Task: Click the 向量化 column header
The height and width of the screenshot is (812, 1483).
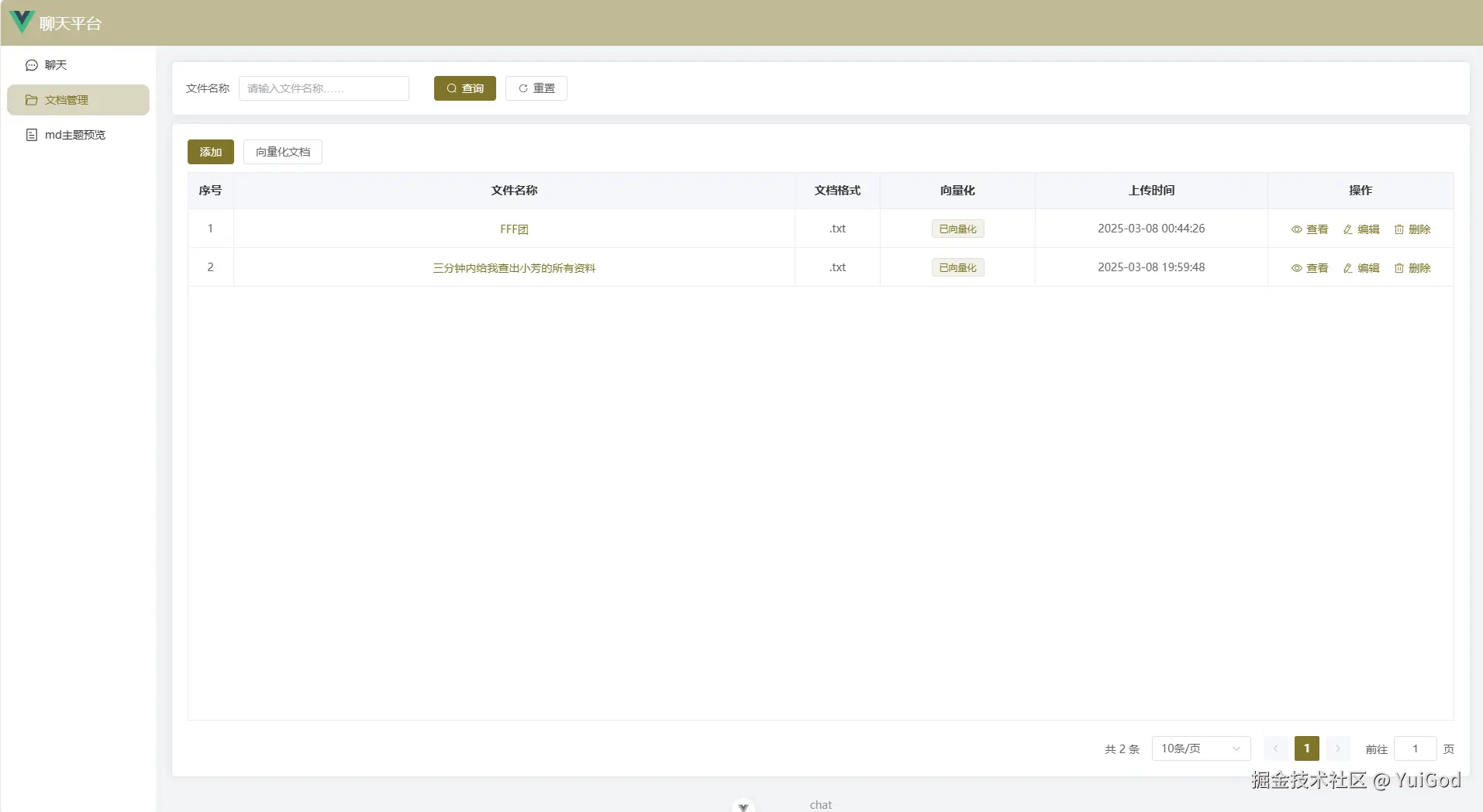Action: pyautogui.click(x=957, y=191)
